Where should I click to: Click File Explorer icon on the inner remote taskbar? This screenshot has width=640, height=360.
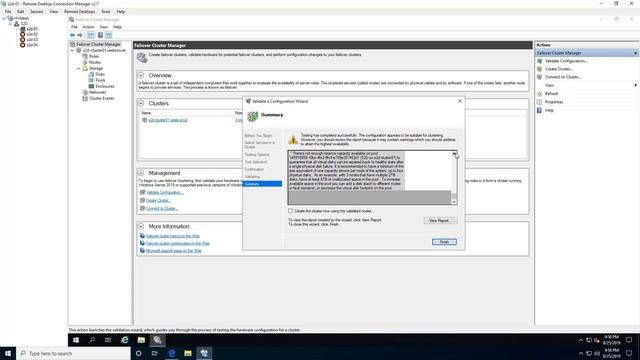click(x=141, y=340)
